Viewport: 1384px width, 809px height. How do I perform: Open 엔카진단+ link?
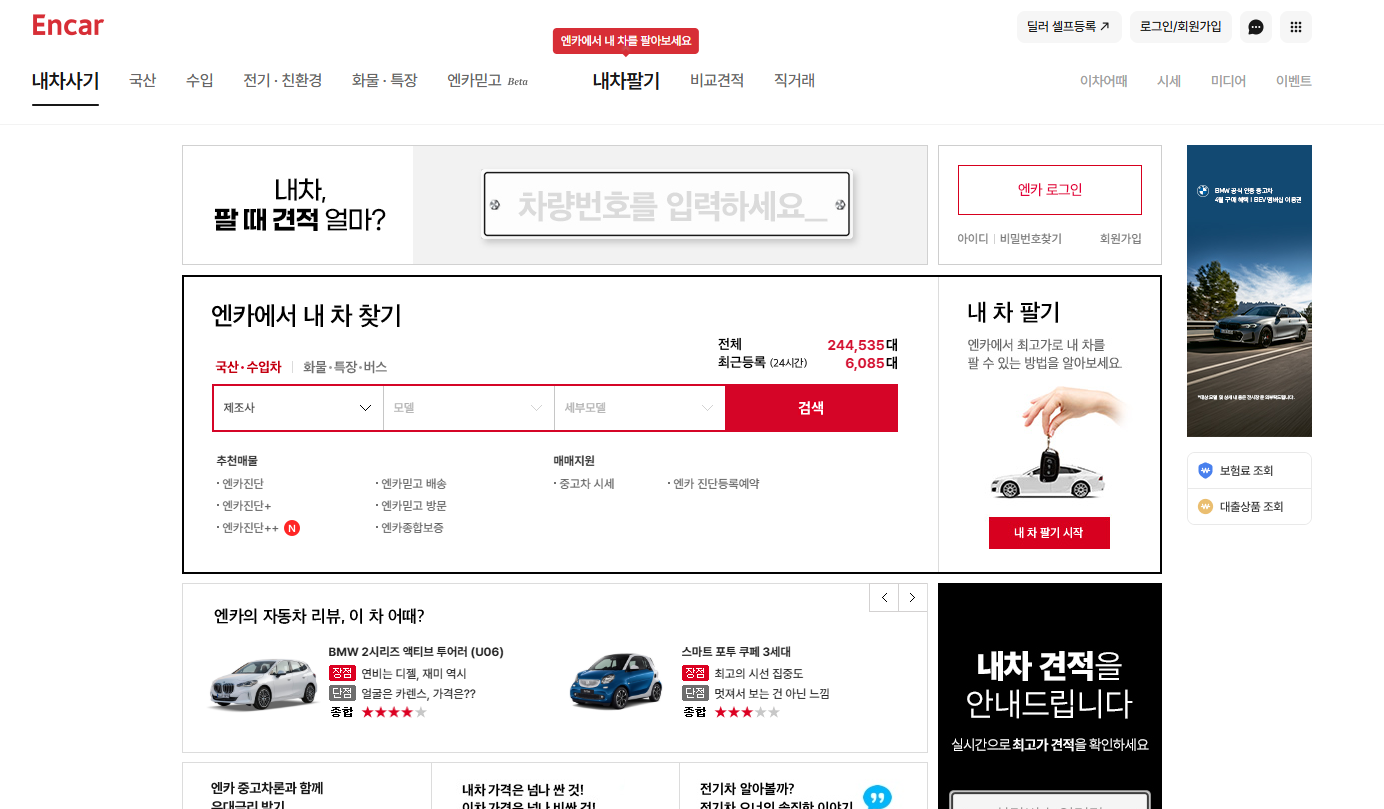[246, 506]
